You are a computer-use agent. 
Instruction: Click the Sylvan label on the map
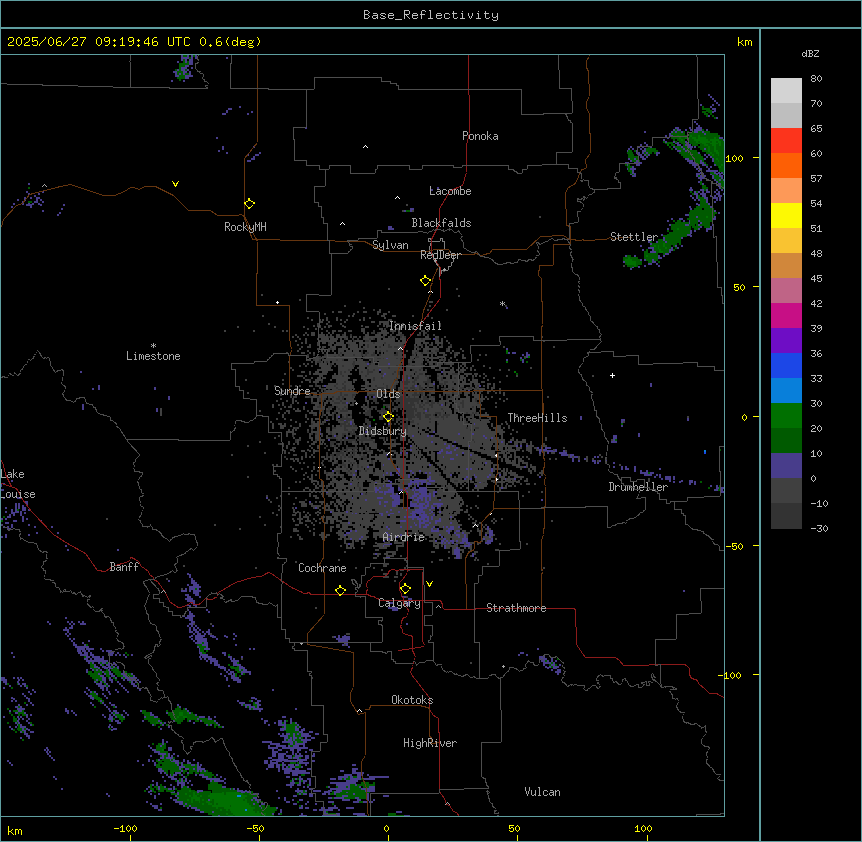pyautogui.click(x=390, y=245)
